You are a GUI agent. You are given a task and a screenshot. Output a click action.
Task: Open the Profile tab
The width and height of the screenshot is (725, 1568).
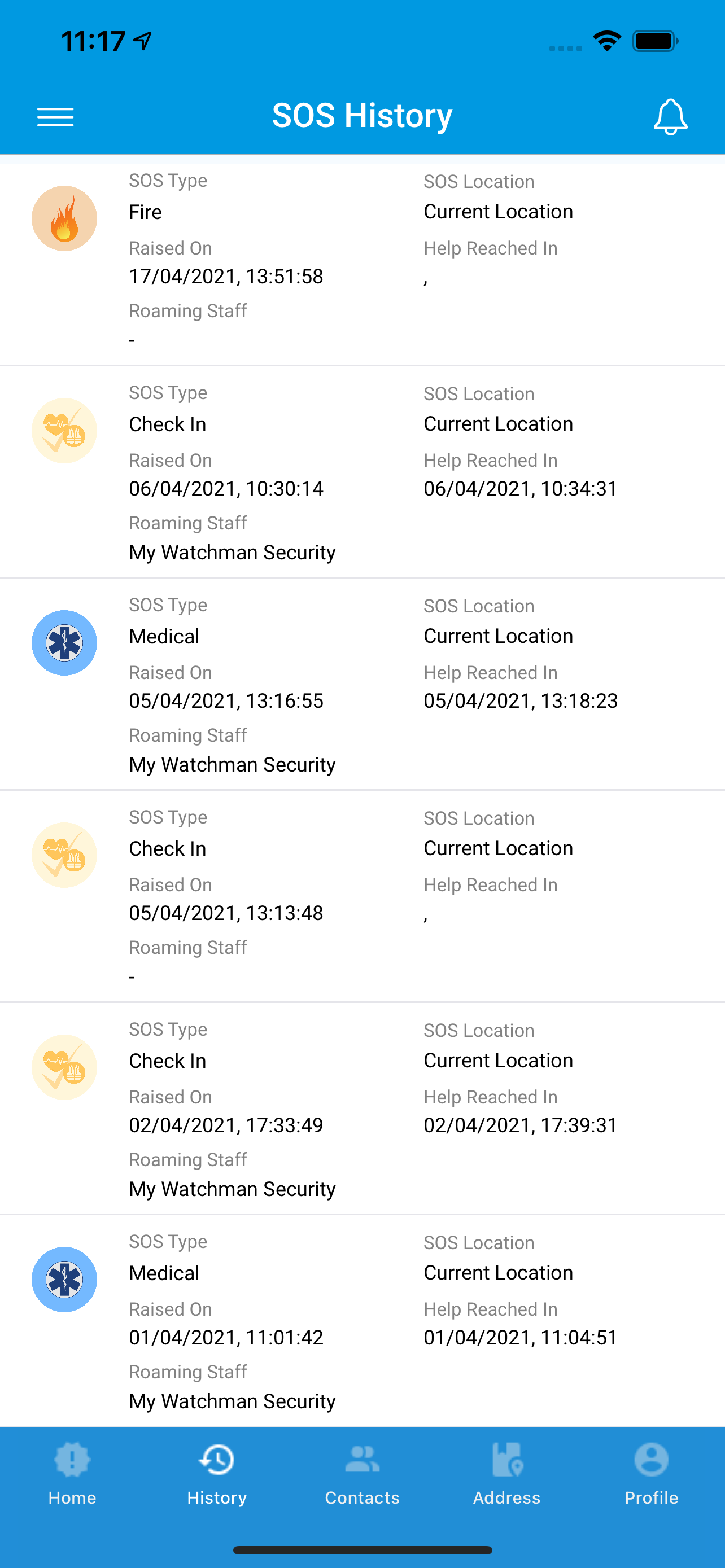pos(652,1474)
